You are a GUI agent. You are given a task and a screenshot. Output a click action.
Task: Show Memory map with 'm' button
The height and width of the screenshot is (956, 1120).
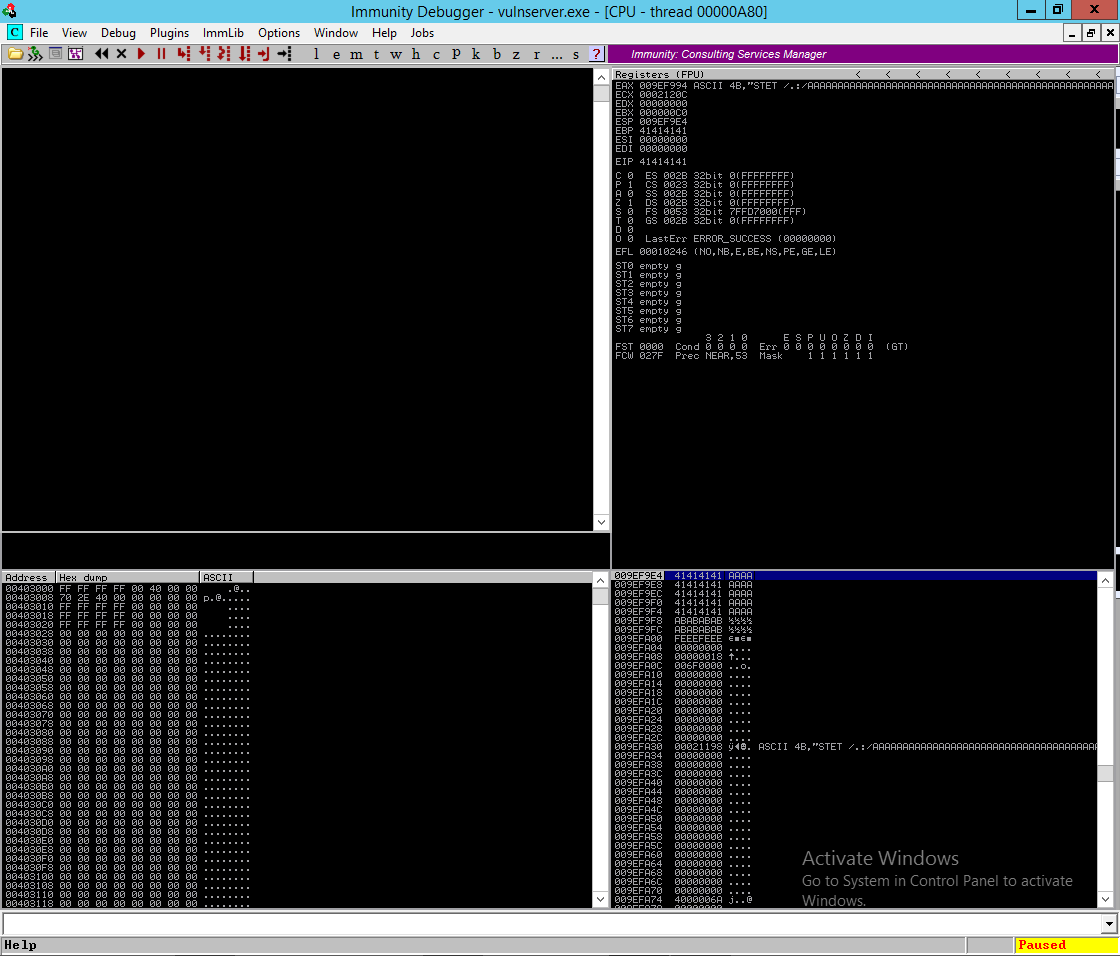(x=356, y=54)
